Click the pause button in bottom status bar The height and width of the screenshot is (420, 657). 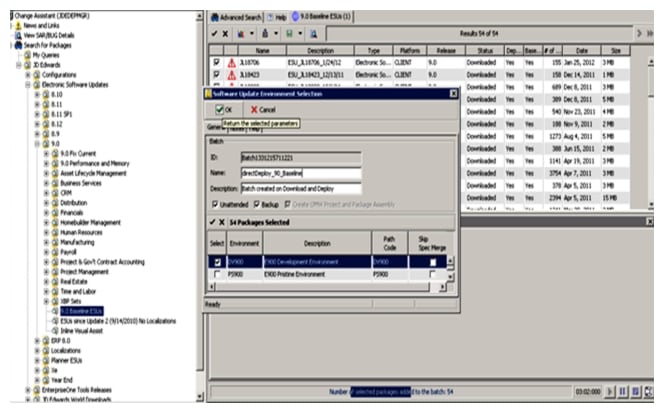(623, 391)
